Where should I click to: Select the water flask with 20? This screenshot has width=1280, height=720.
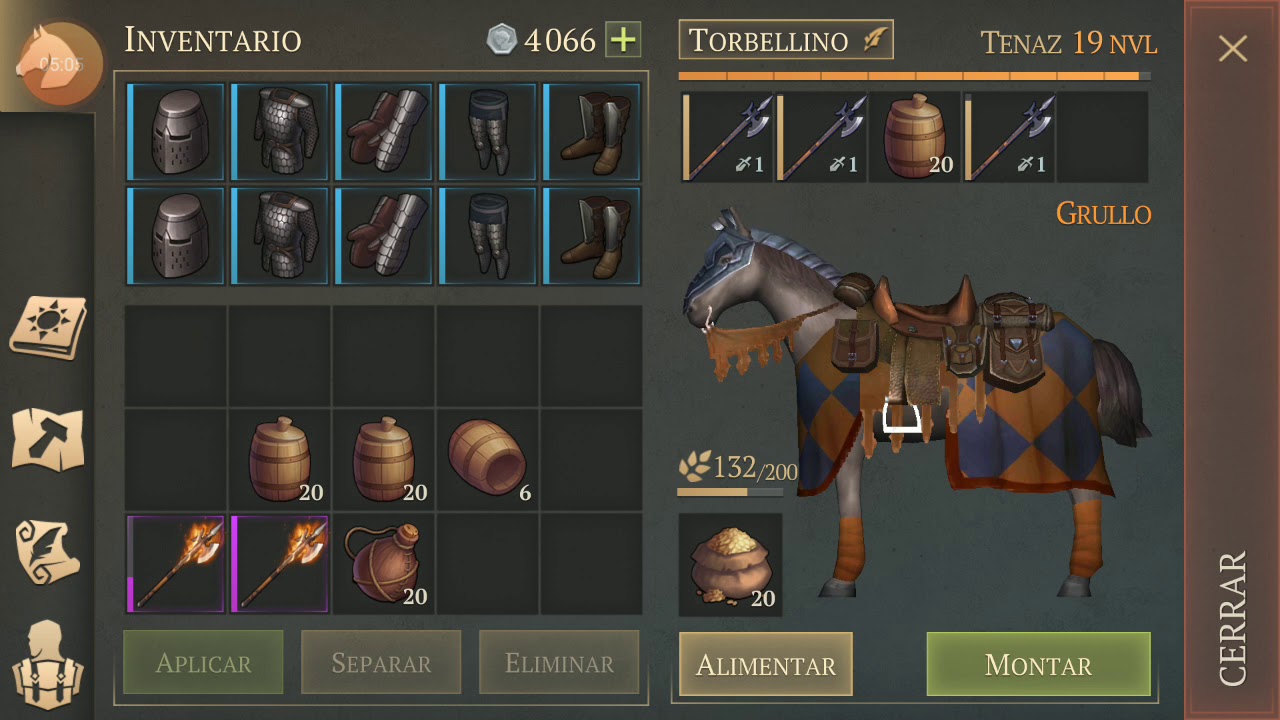pos(384,563)
